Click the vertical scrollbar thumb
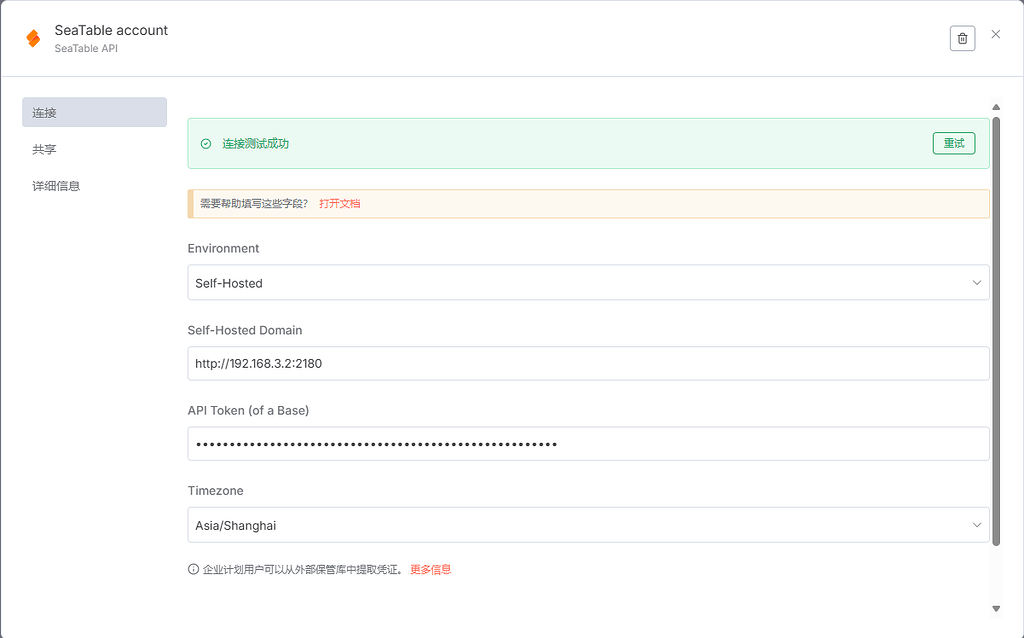The image size is (1024, 638). [x=996, y=331]
